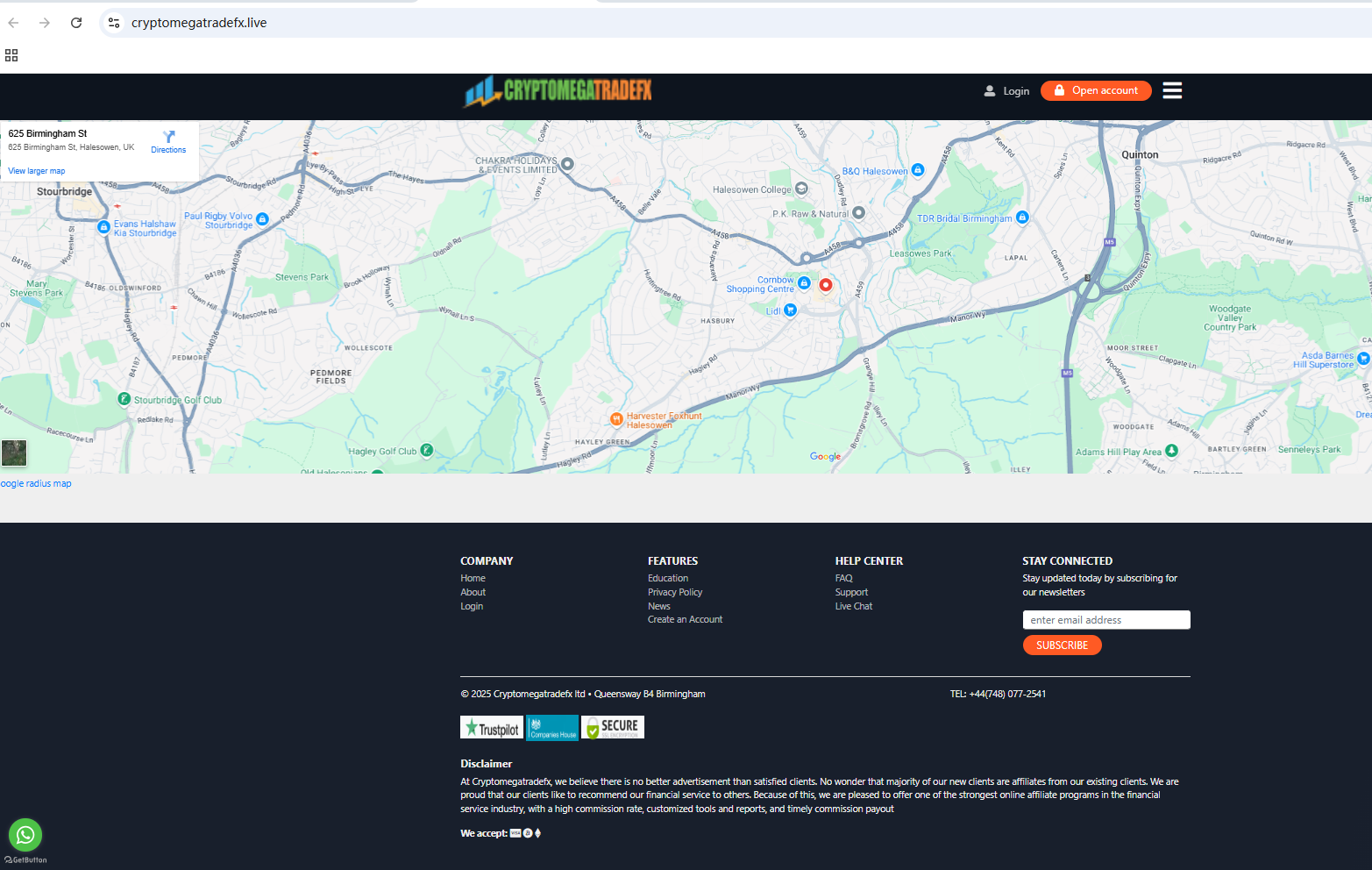
Task: Open View larger map link
Action: click(x=37, y=171)
